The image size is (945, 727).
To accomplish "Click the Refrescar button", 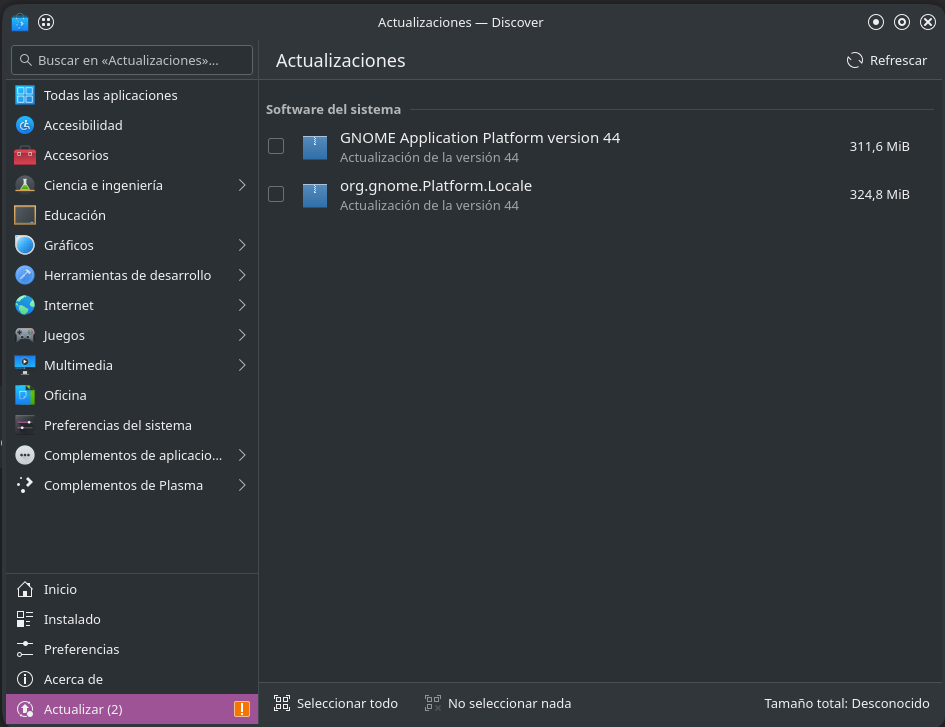I will point(887,60).
